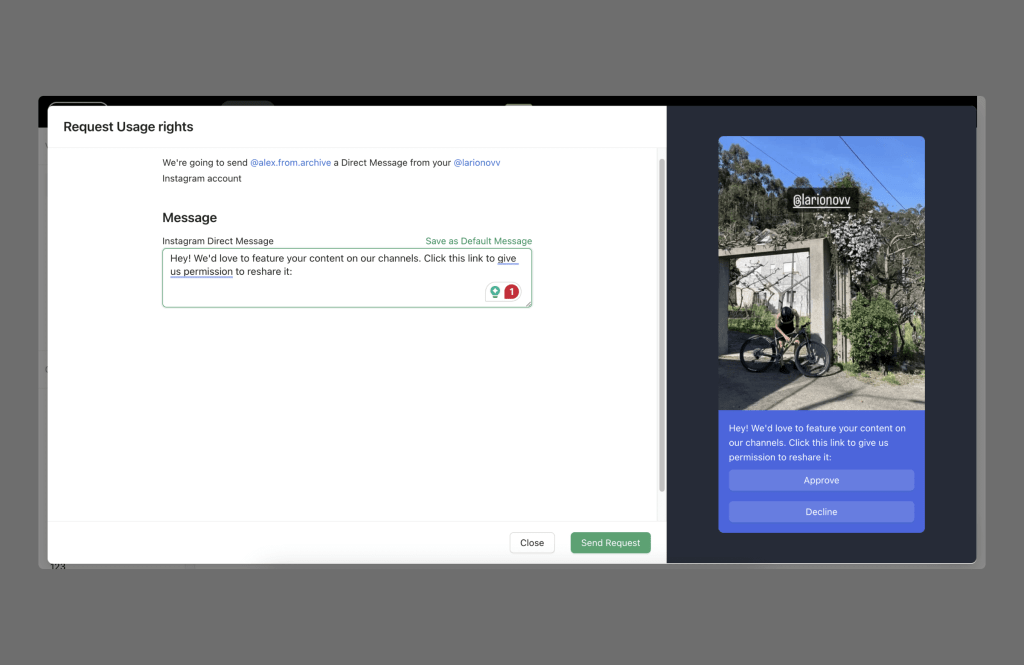
Task: Click the "Instagram Direct Message" field label
Action: 217,241
